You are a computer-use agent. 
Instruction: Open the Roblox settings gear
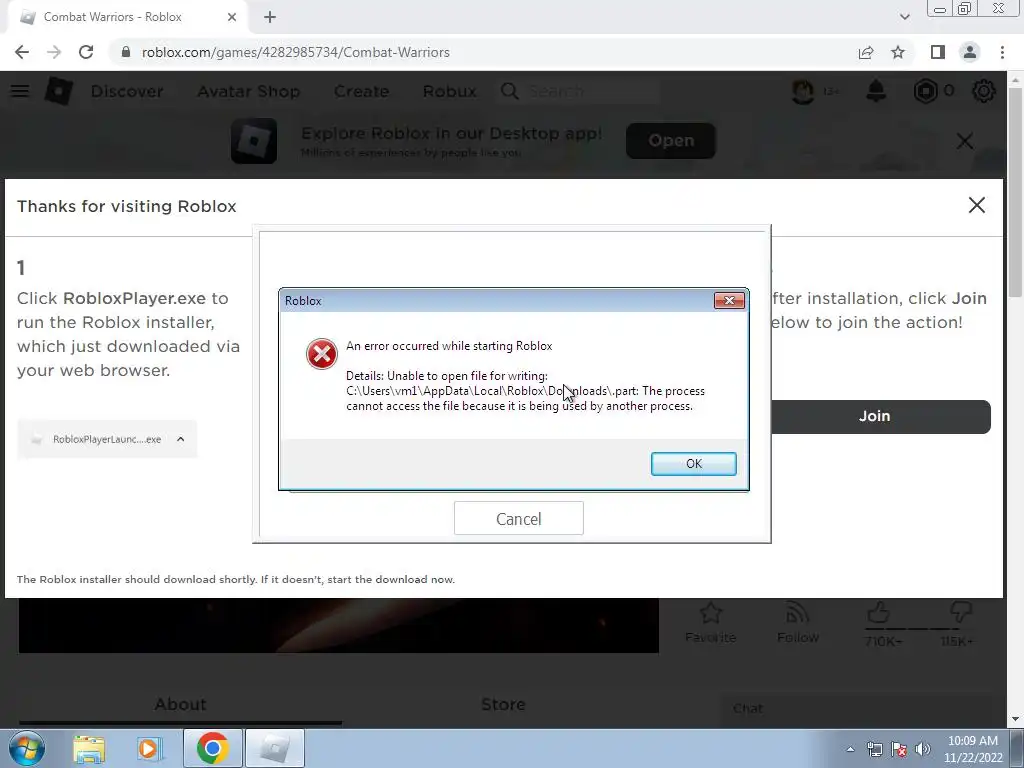984,91
